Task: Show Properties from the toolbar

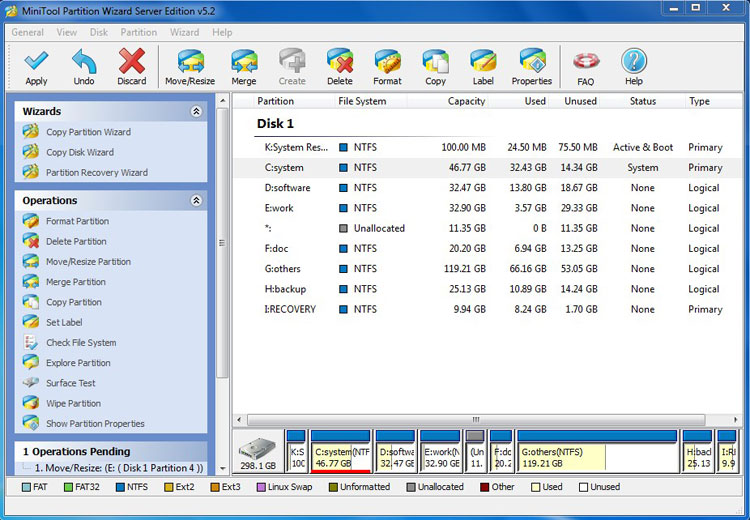Action: 531,67
